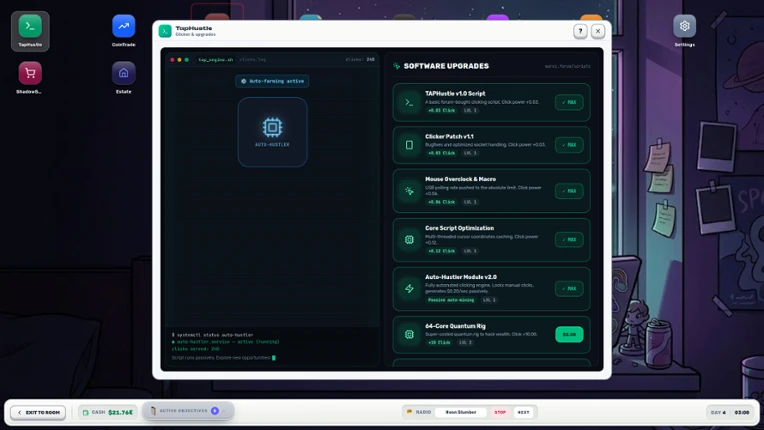This screenshot has height=430, width=764.
Task: Skip to next radio track
Action: 523,412
